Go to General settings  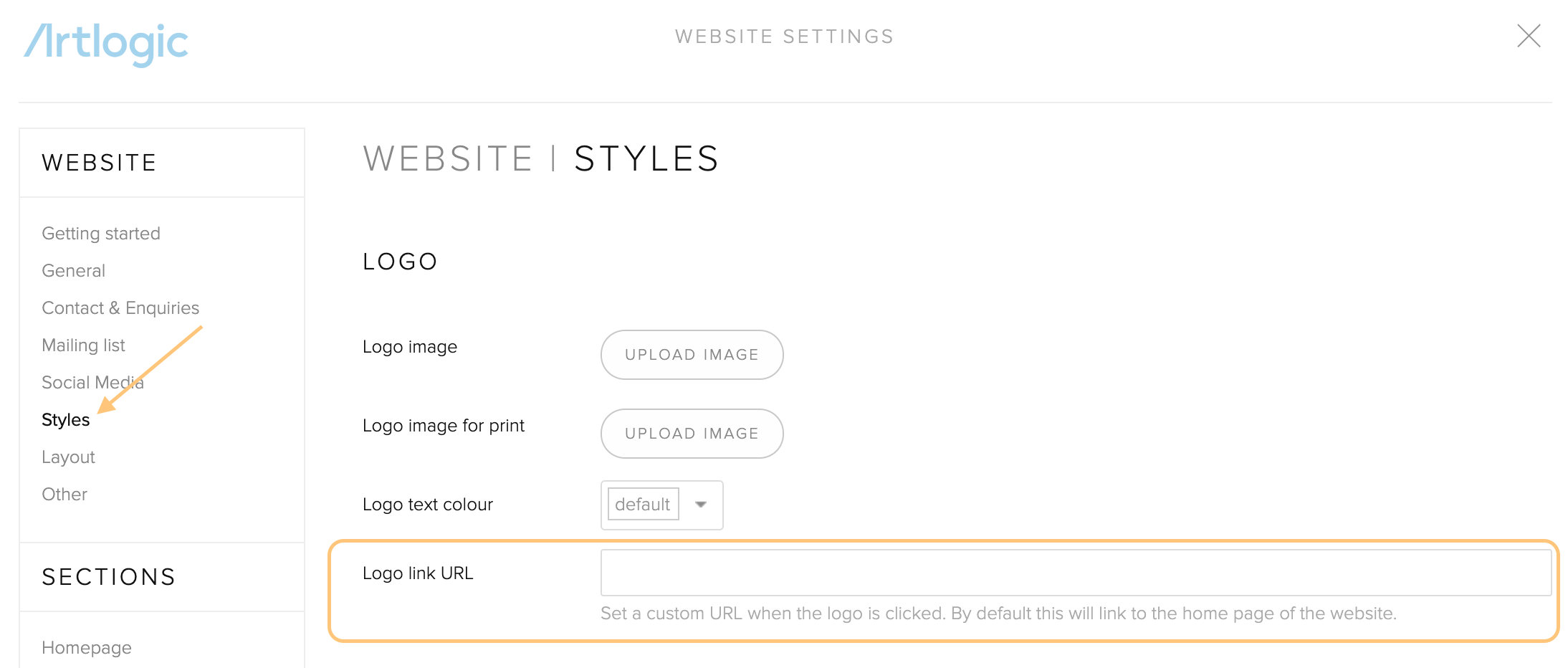point(74,271)
